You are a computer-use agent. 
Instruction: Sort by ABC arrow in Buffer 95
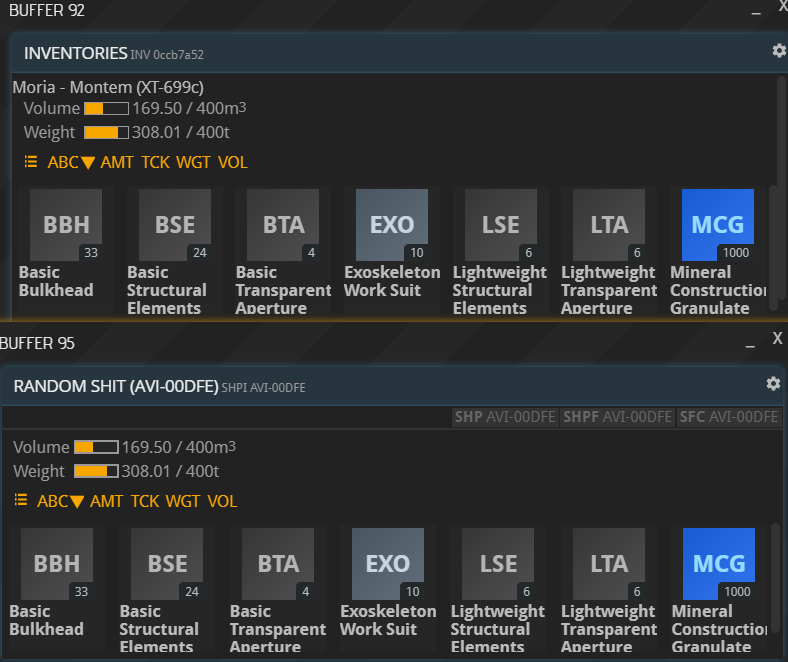coord(61,501)
